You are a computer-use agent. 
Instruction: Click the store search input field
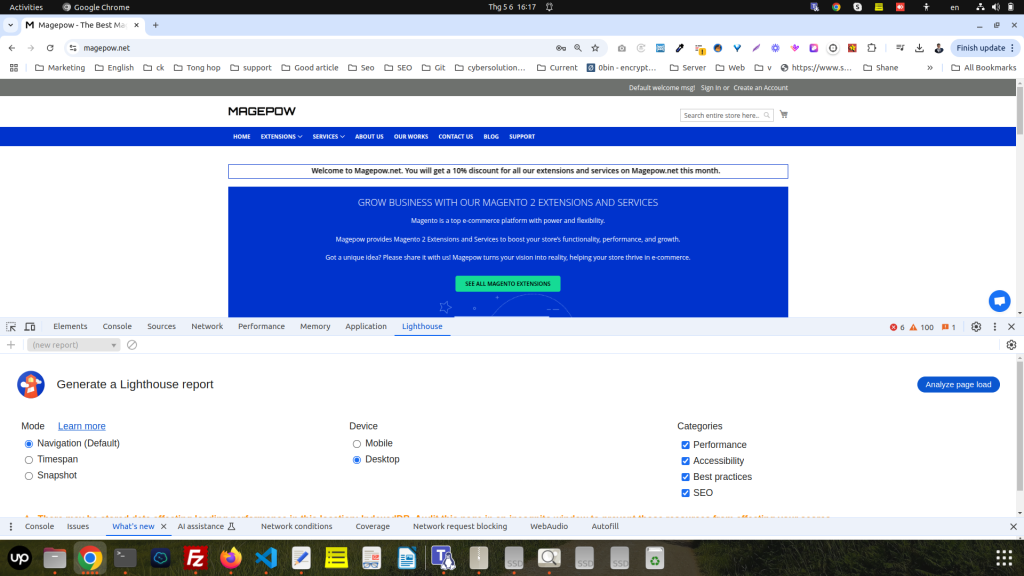pos(721,116)
